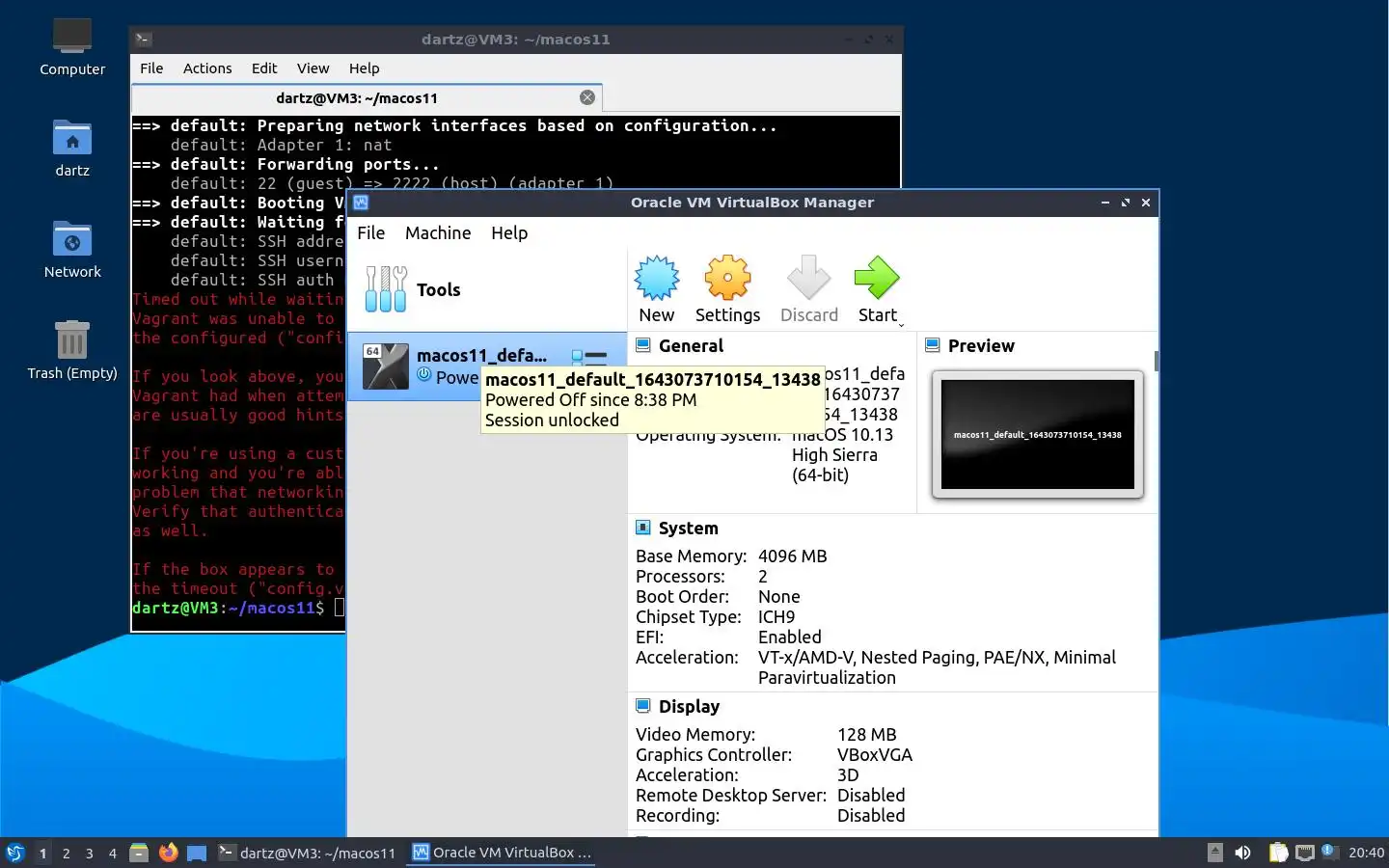The width and height of the screenshot is (1389, 868).
Task: Switch to workspace 3
Action: [x=89, y=853]
